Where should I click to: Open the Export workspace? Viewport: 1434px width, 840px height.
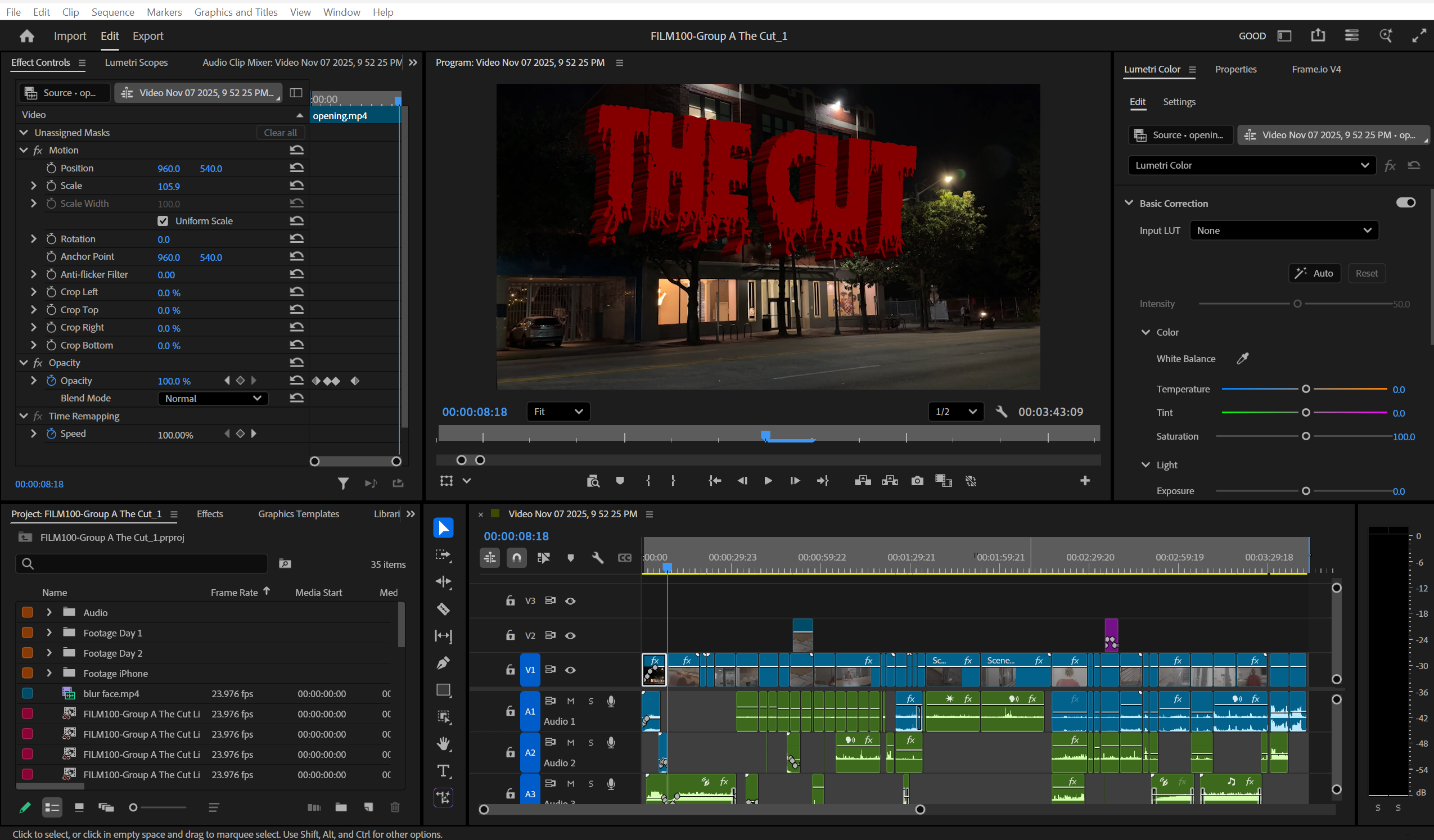pos(148,36)
